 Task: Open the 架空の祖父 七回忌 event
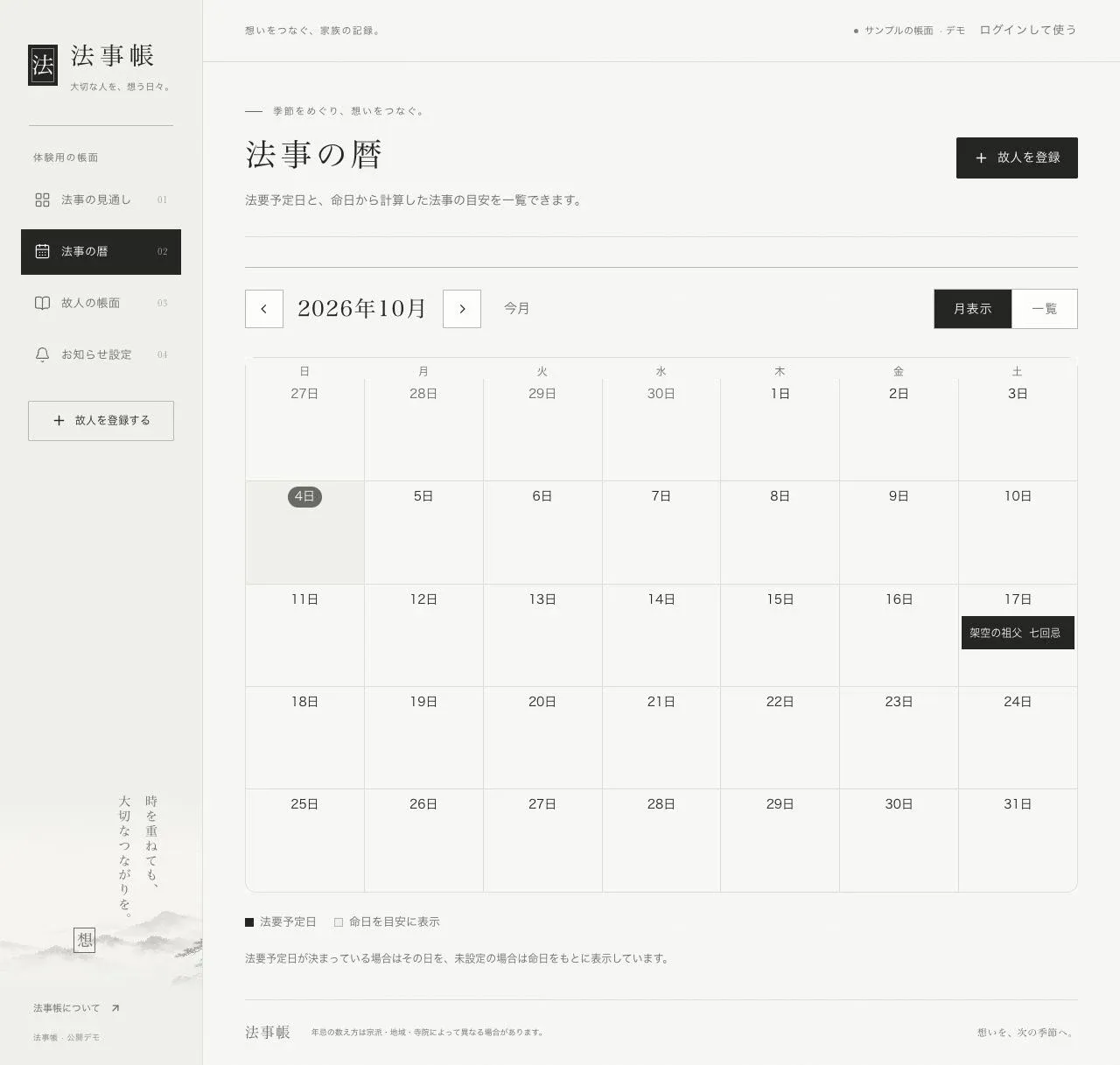(x=1018, y=633)
